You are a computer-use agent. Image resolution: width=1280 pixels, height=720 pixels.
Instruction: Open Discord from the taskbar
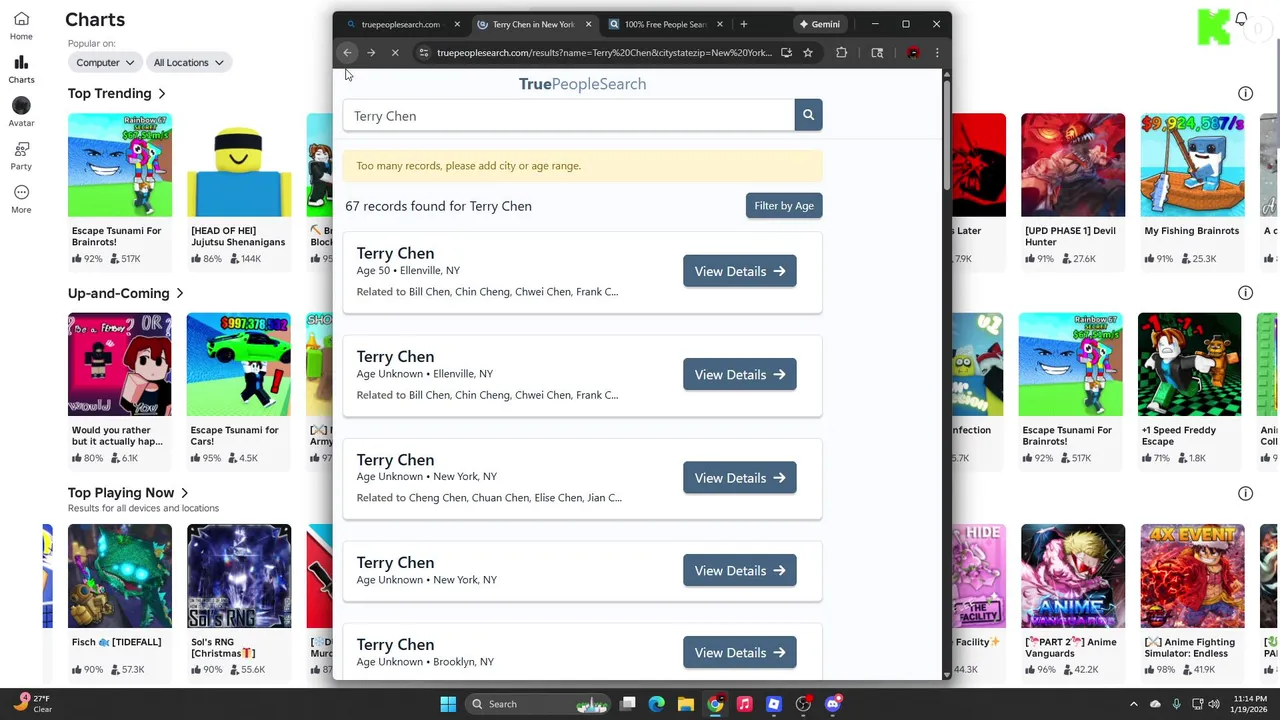[833, 704]
